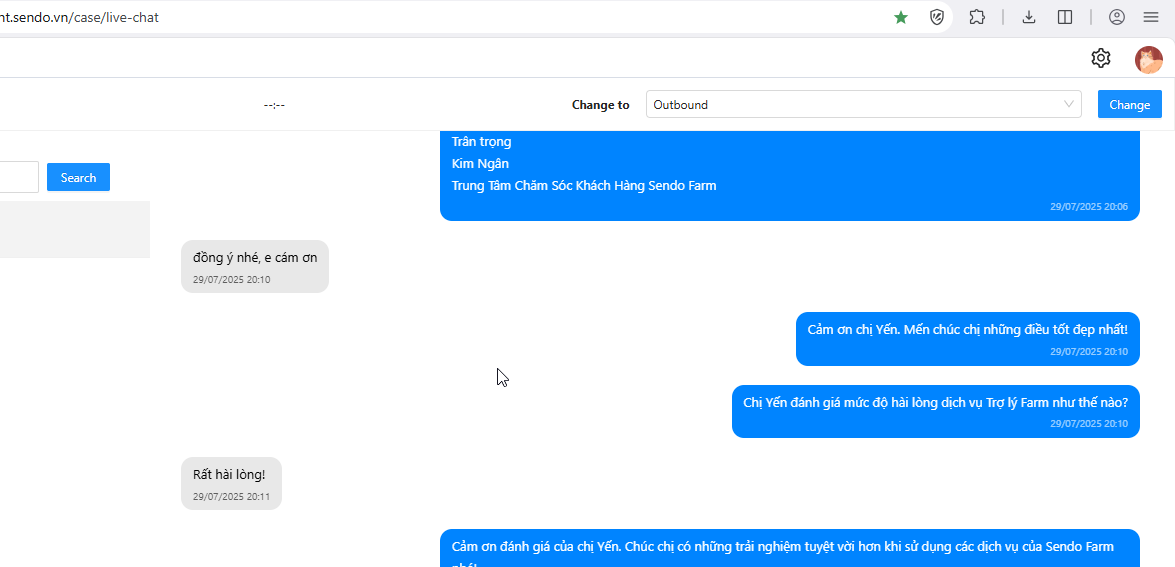Click the gray highlighted panel under Search
This screenshot has height=567, width=1175.
click(x=75, y=229)
